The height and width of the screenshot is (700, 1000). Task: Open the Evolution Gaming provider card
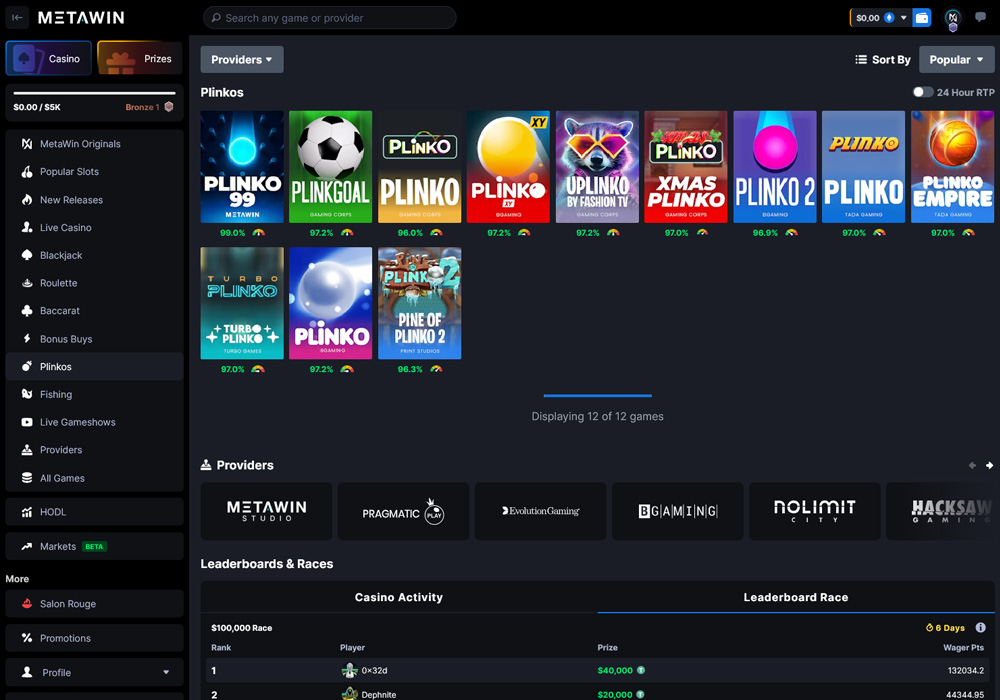point(540,511)
